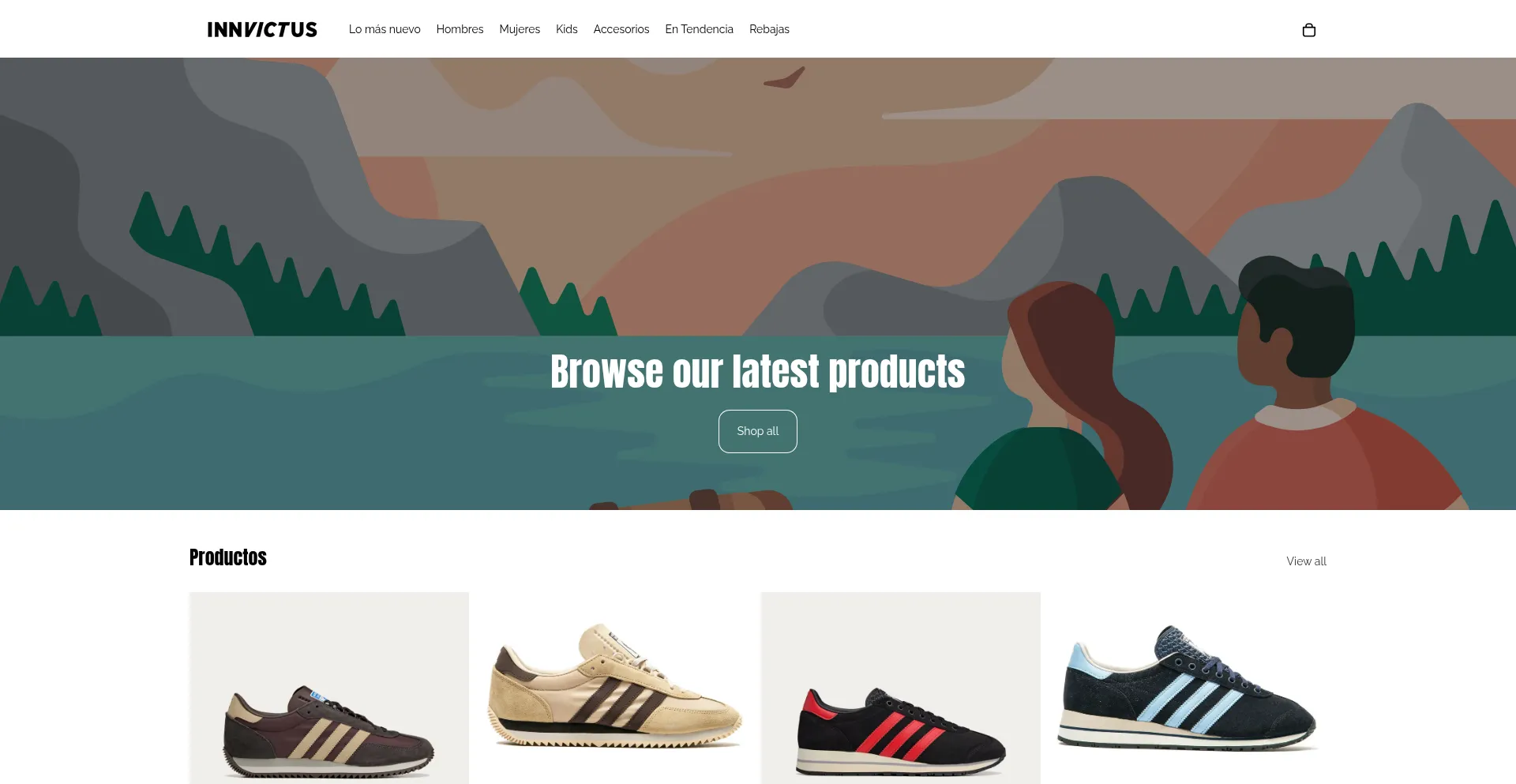The image size is (1516, 784).
Task: Open the Accesorios section
Action: click(x=621, y=29)
